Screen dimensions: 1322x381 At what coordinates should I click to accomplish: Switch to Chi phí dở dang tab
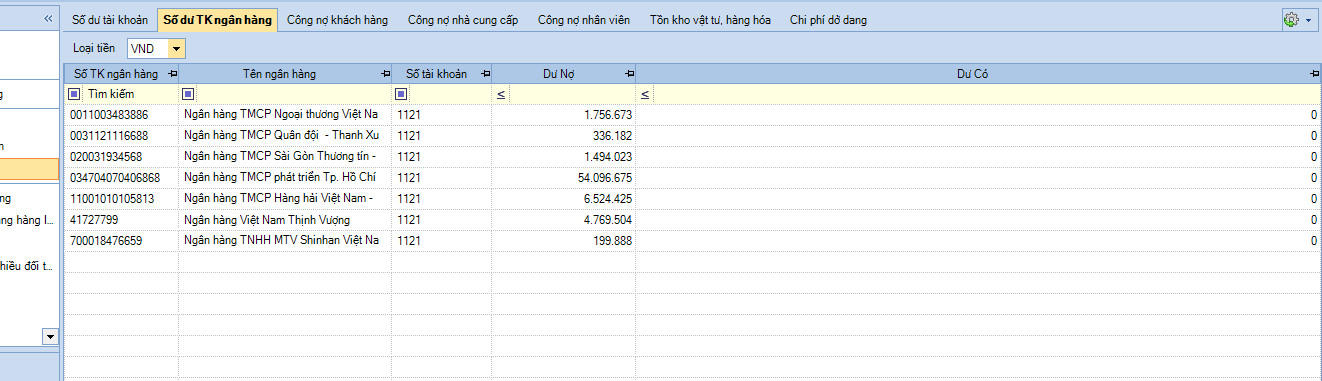[x=829, y=20]
